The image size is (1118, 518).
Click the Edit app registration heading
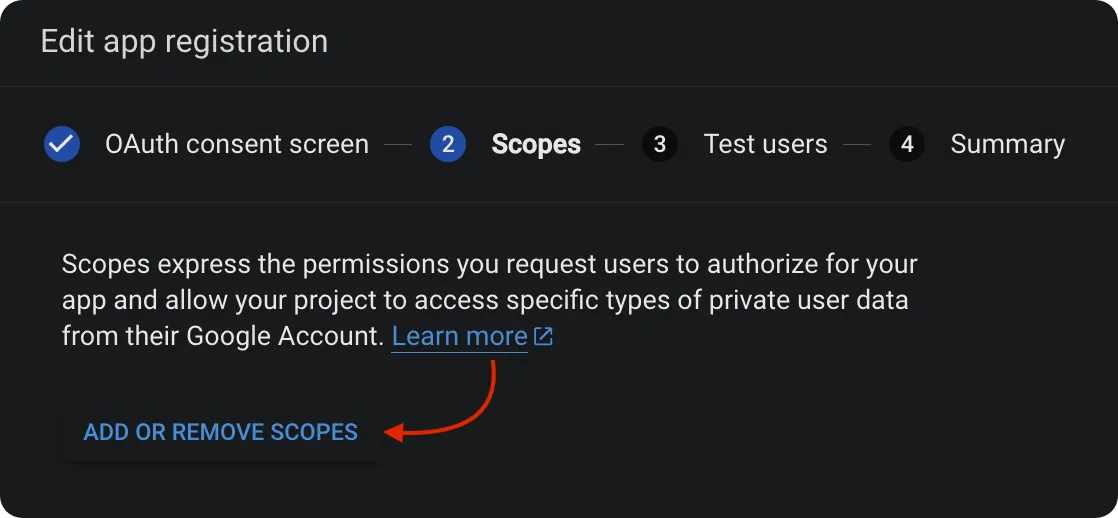[x=184, y=41]
